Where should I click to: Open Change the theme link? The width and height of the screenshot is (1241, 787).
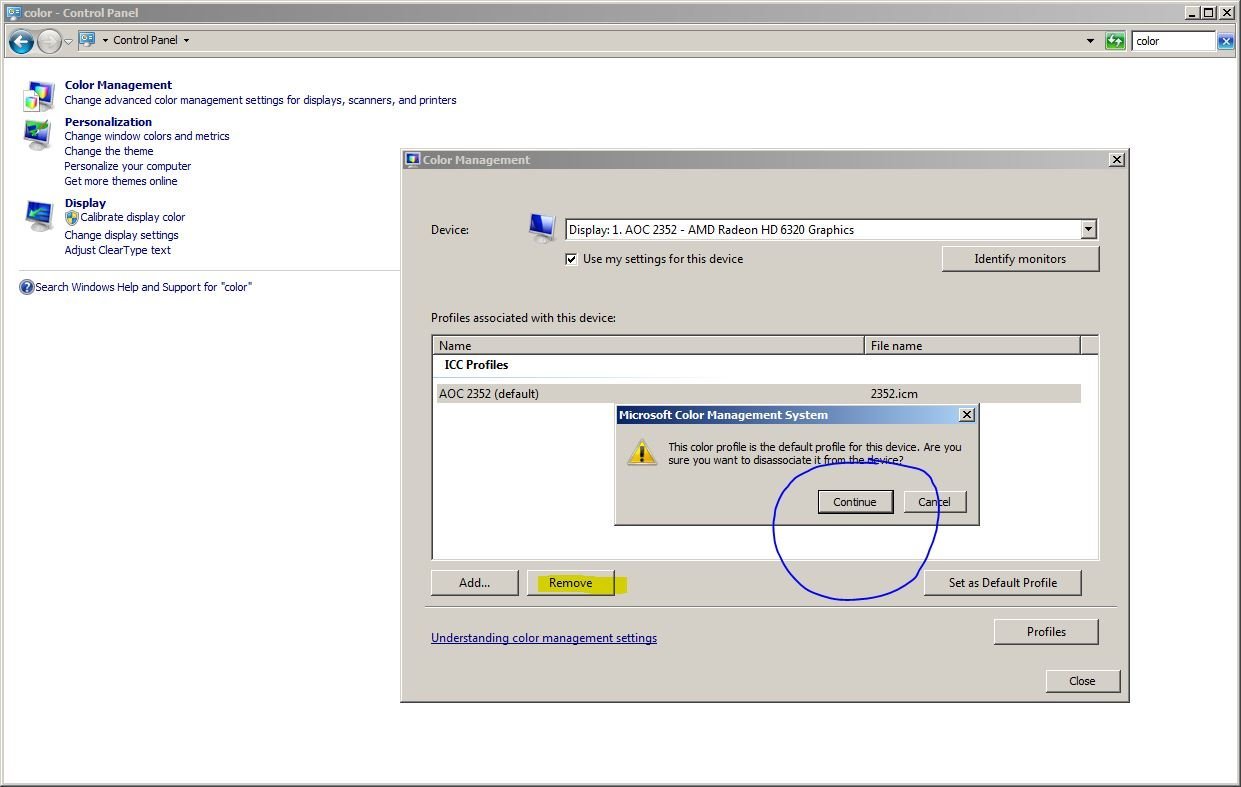[x=109, y=151]
